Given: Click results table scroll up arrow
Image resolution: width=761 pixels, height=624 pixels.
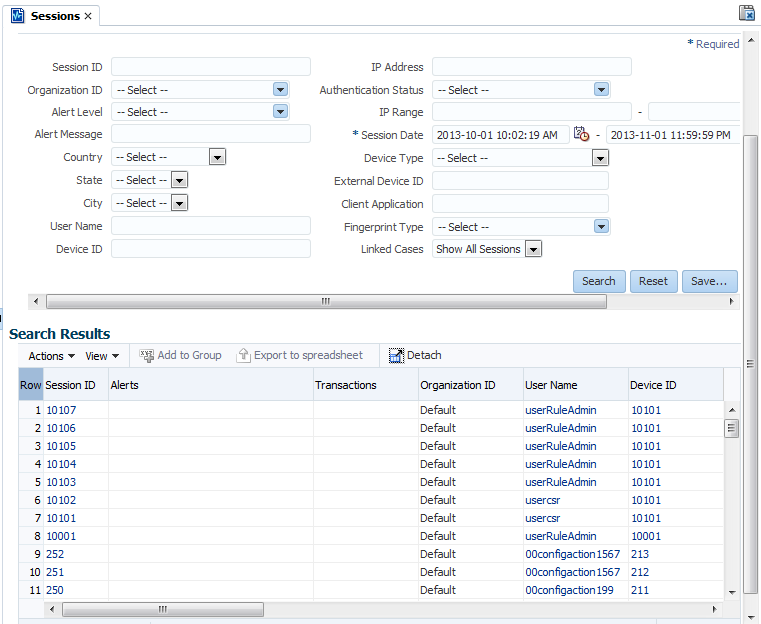Looking at the screenshot, I should coord(732,410).
